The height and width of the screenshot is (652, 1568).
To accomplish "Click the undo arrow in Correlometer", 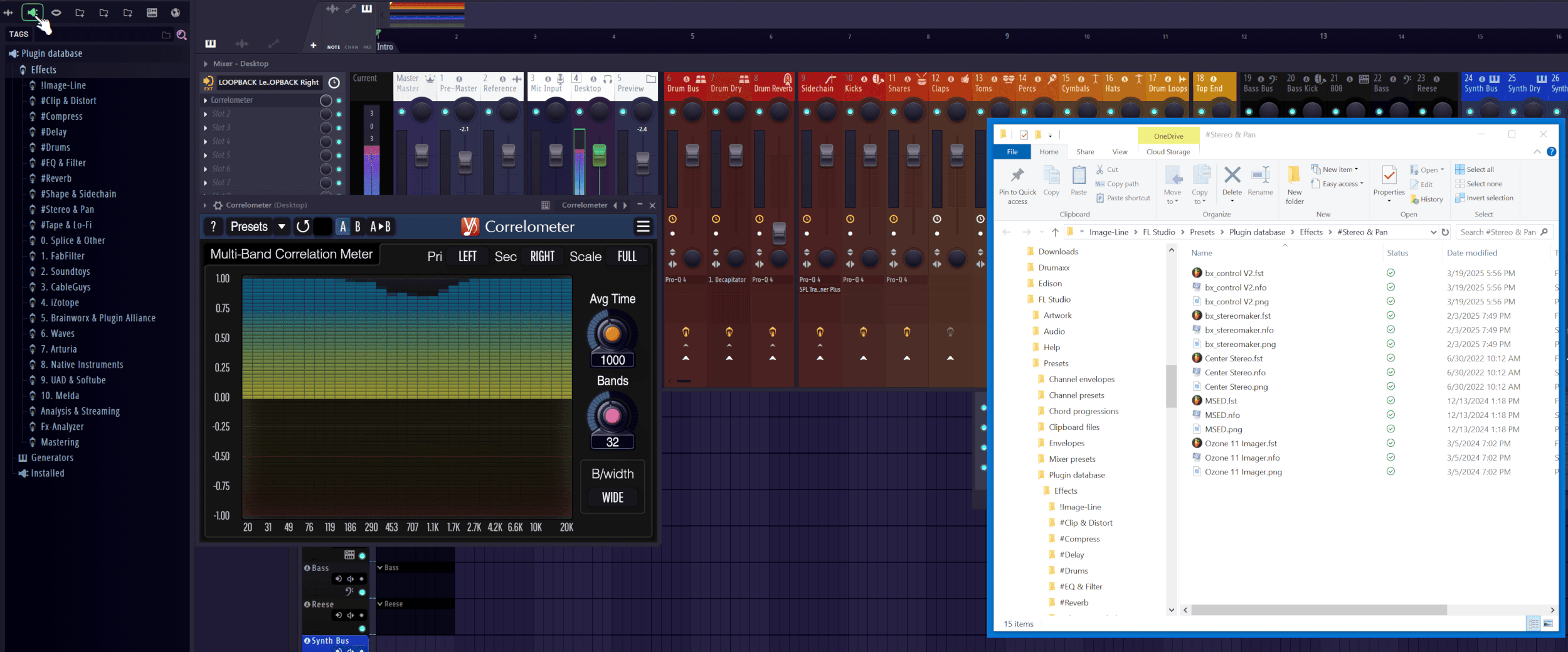I will point(304,227).
